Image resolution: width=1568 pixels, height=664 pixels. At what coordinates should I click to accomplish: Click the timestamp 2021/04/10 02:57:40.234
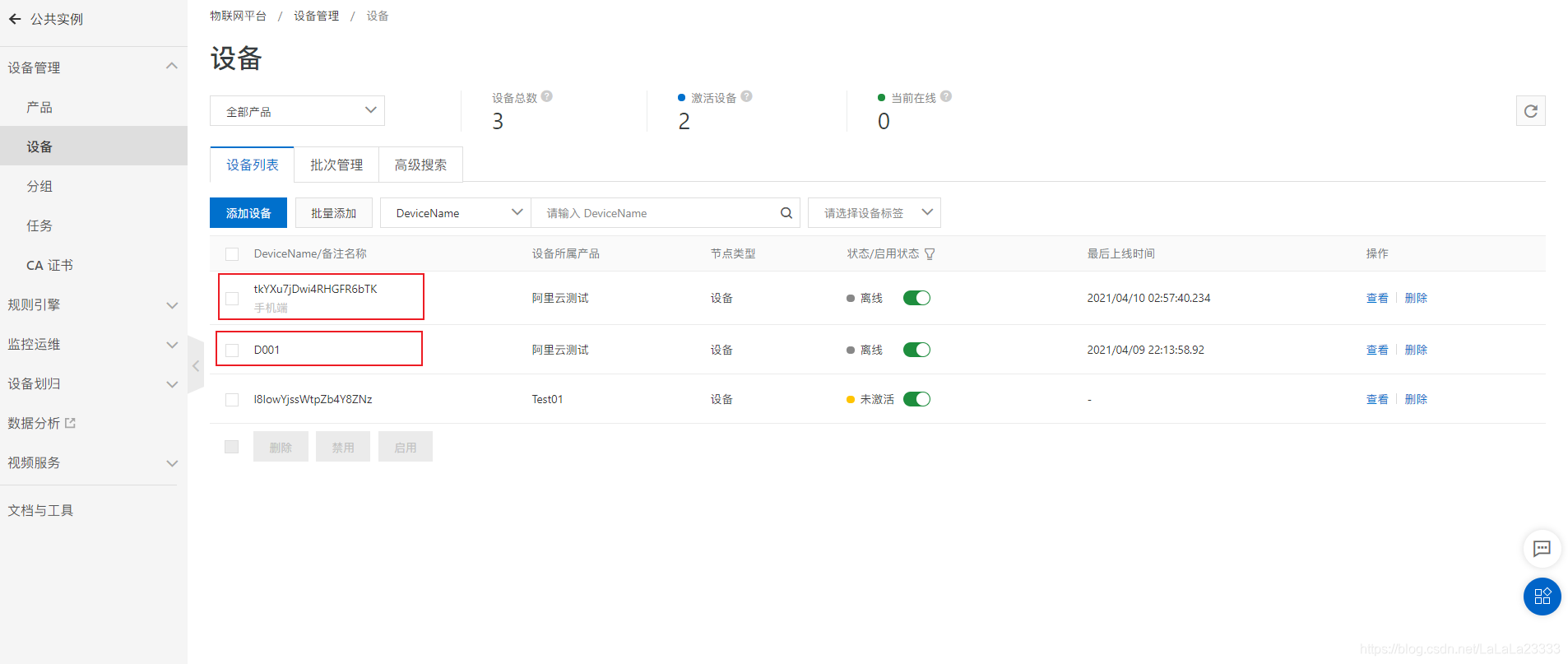(x=1148, y=298)
